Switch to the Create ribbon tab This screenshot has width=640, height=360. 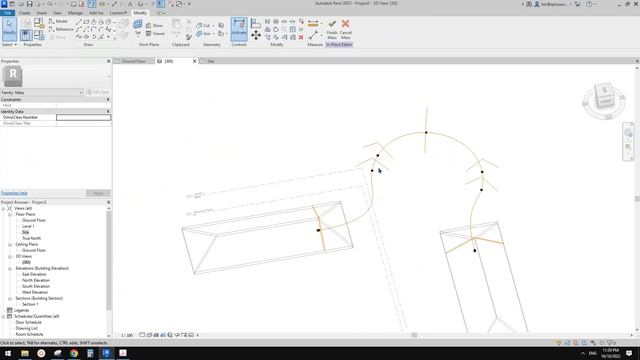coord(24,13)
